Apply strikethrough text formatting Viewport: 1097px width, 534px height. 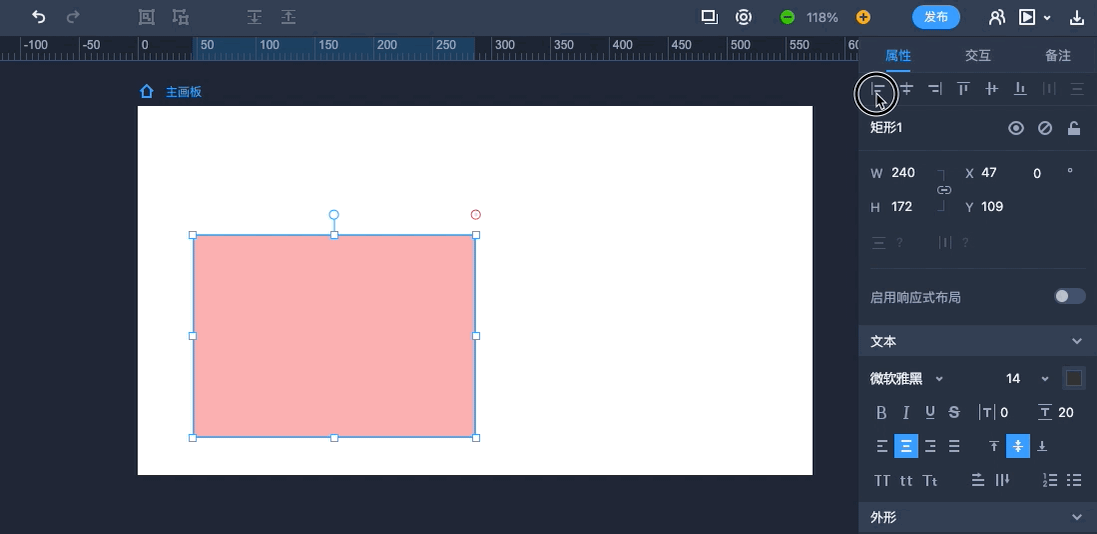pyautogui.click(x=954, y=412)
